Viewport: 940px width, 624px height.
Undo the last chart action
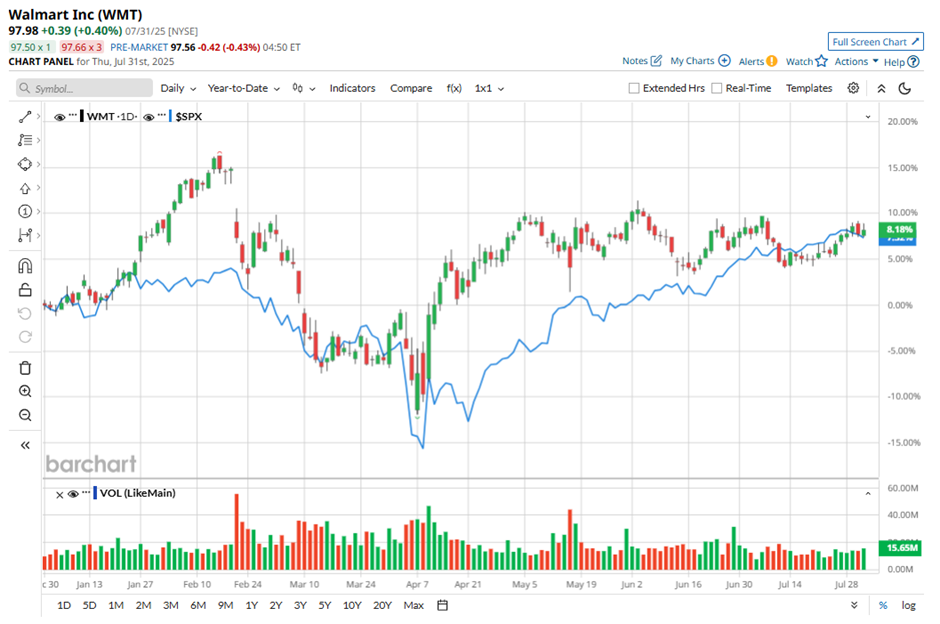point(25,313)
